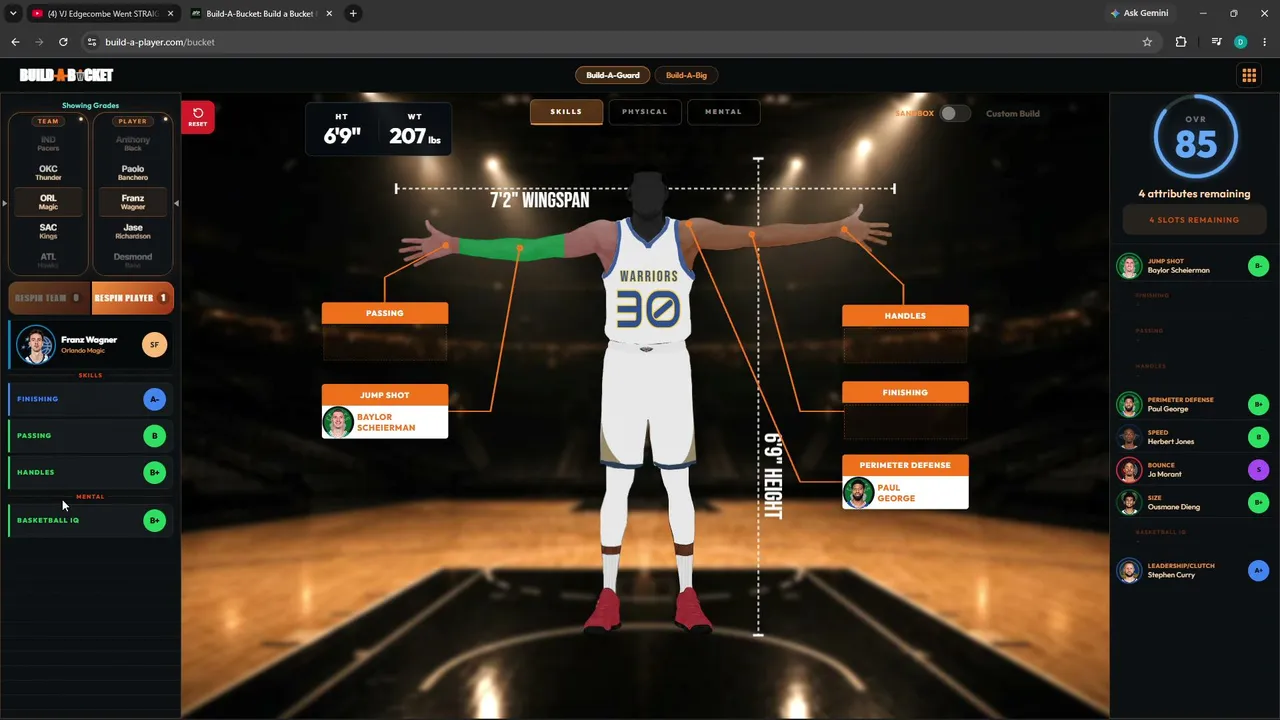Click the SF position badge
Screen dimensions: 1280x720
tap(154, 344)
